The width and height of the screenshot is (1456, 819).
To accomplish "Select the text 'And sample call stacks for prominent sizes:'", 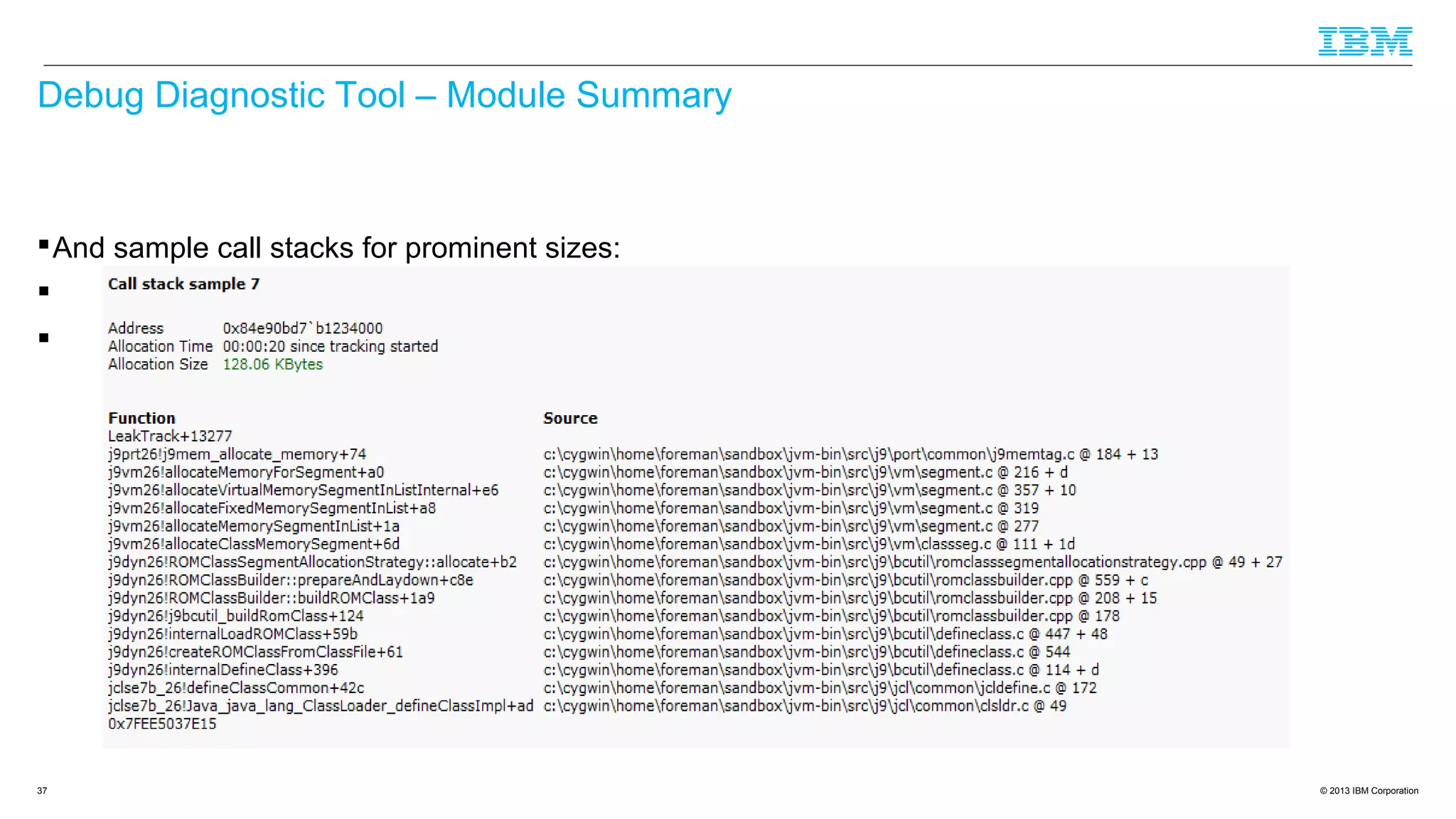I will [336, 248].
